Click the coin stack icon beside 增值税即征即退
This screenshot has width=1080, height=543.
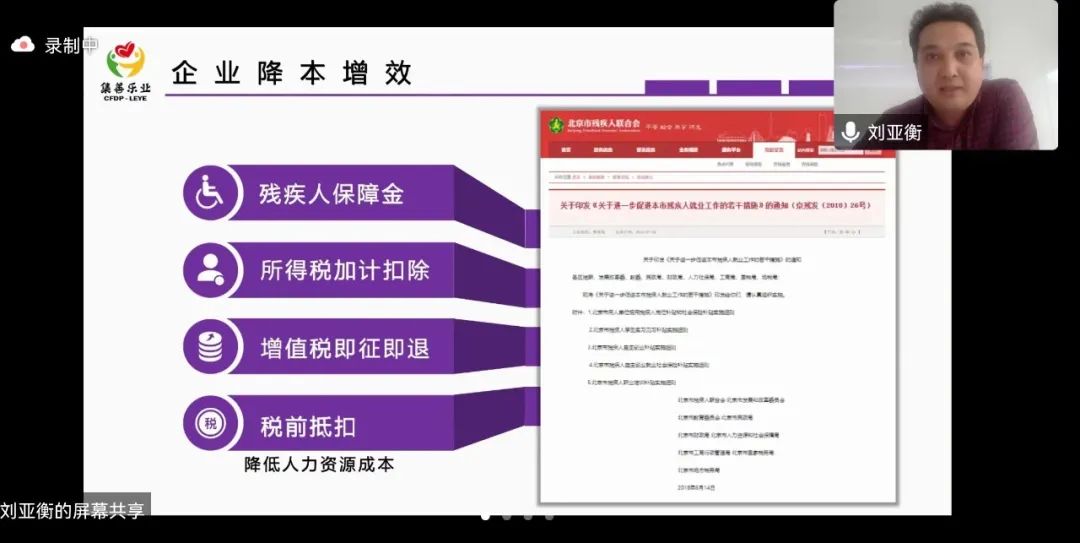coord(211,346)
